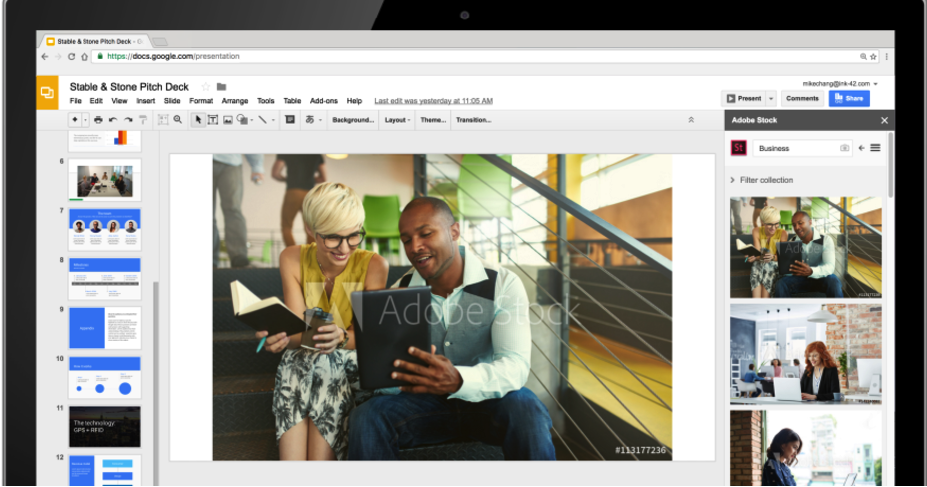Open the Arrange menu
This screenshot has height=487, width=927.
pos(235,101)
